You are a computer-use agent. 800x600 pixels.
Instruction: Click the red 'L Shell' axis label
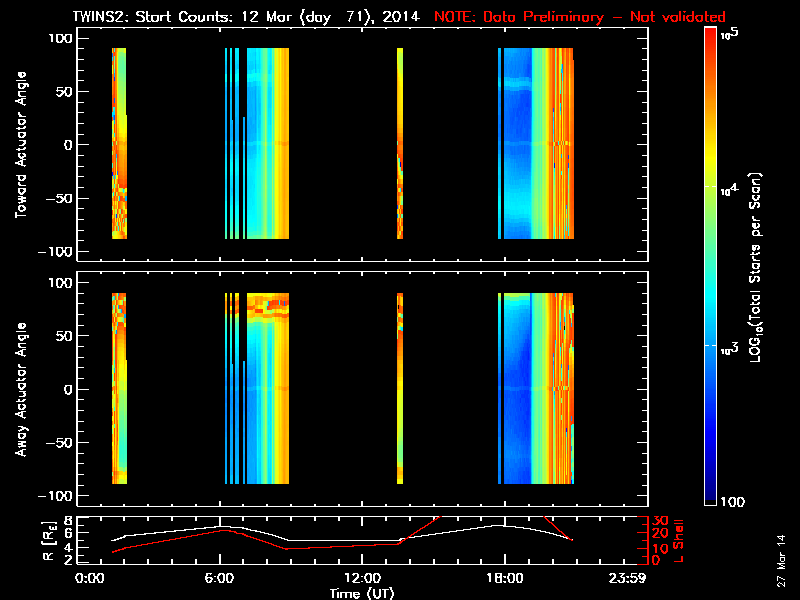680,540
